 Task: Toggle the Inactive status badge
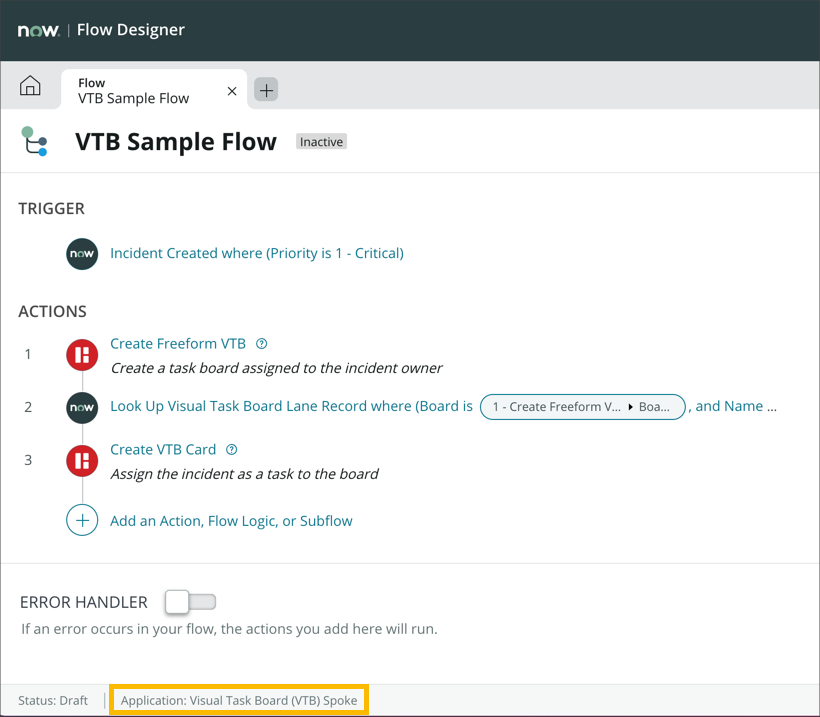click(320, 141)
